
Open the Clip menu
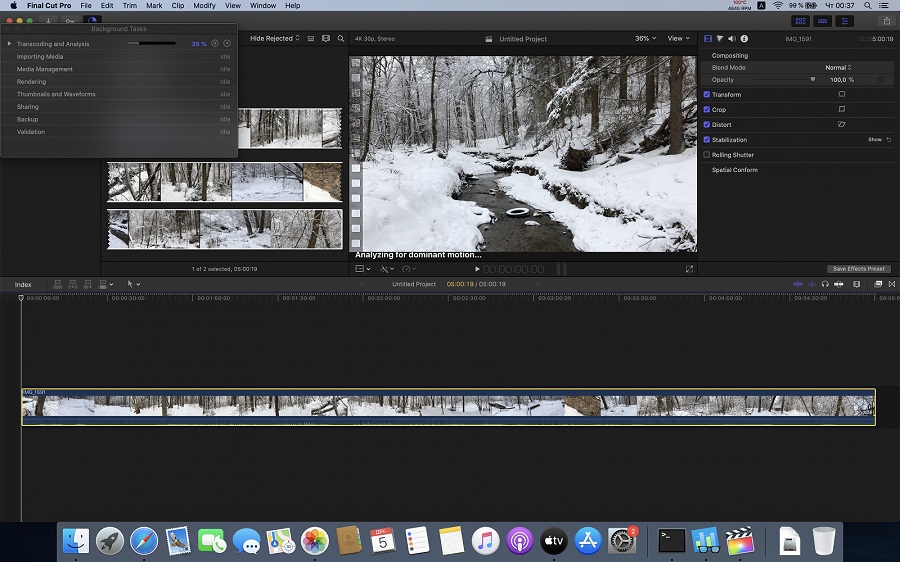point(177,6)
